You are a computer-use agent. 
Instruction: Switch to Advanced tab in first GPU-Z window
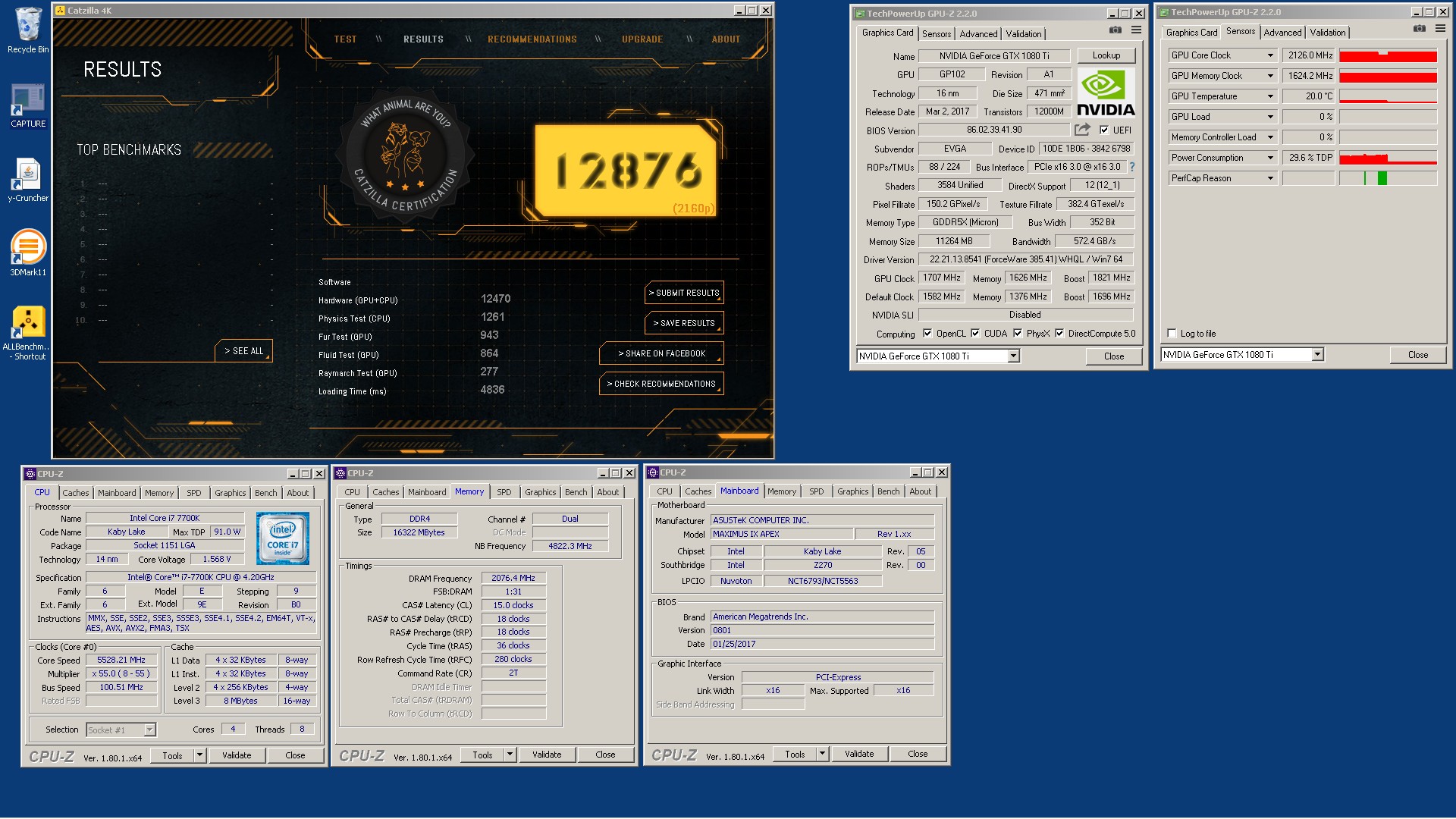pyautogui.click(x=978, y=34)
